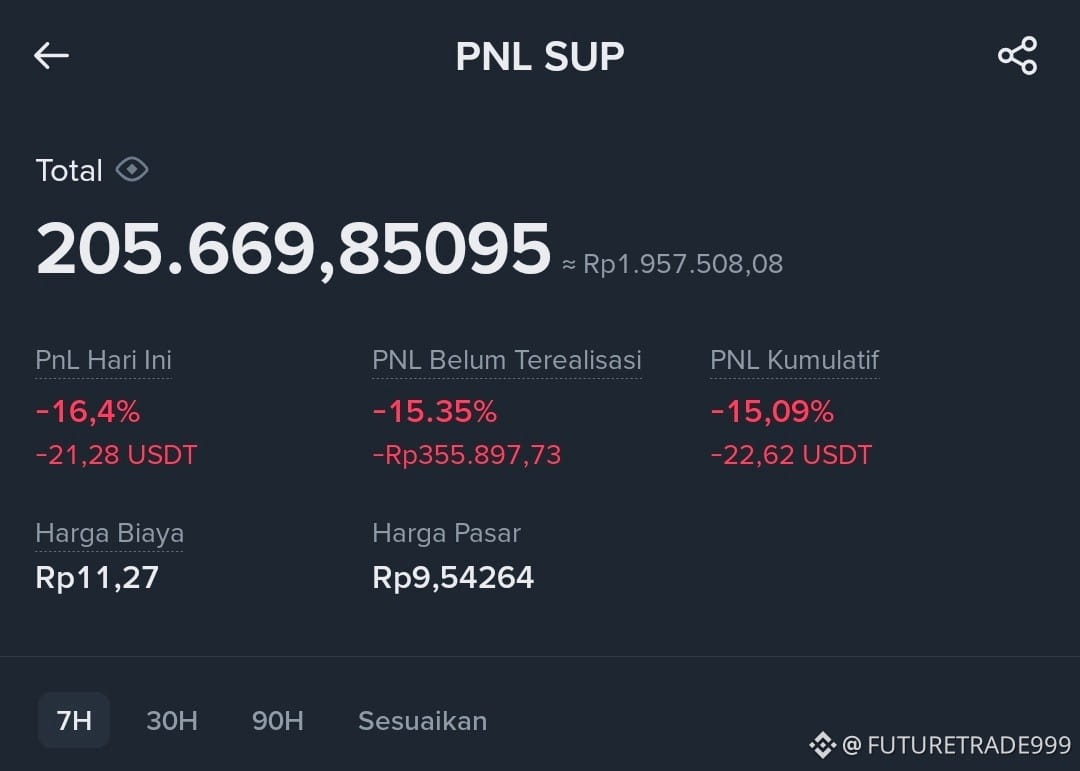Tap the PNL Kumulatif label
Image resolution: width=1080 pixels, height=771 pixels.
[794, 360]
